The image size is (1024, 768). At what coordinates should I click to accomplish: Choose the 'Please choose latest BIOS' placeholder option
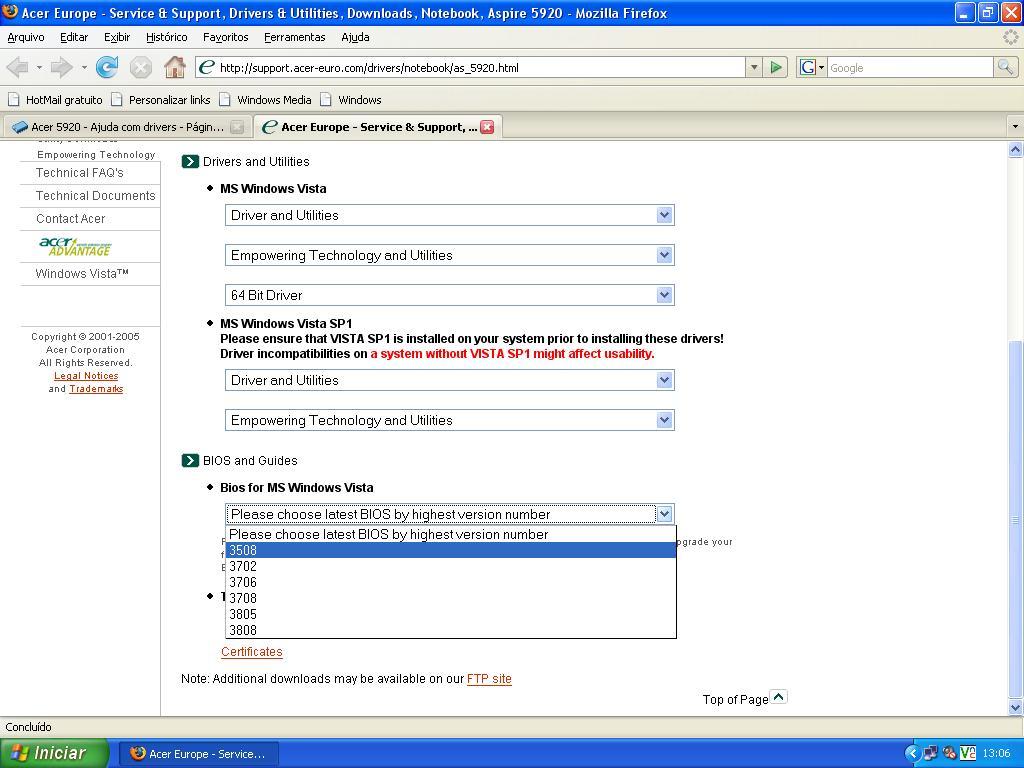tap(451, 534)
